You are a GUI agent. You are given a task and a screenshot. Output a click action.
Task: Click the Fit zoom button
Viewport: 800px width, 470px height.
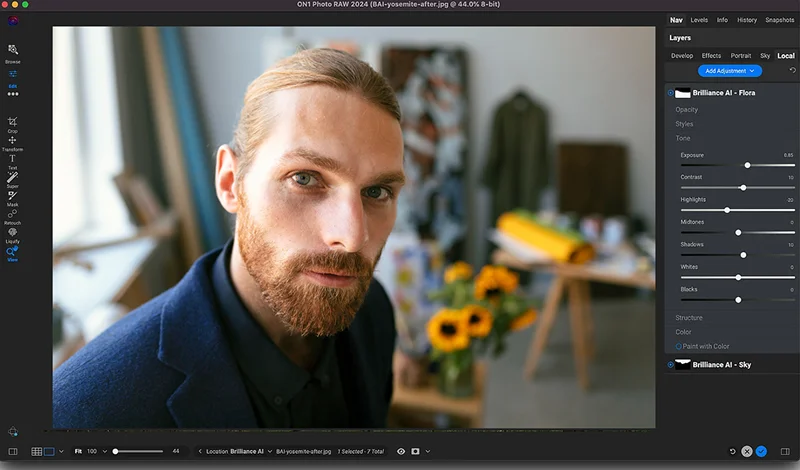click(x=77, y=452)
